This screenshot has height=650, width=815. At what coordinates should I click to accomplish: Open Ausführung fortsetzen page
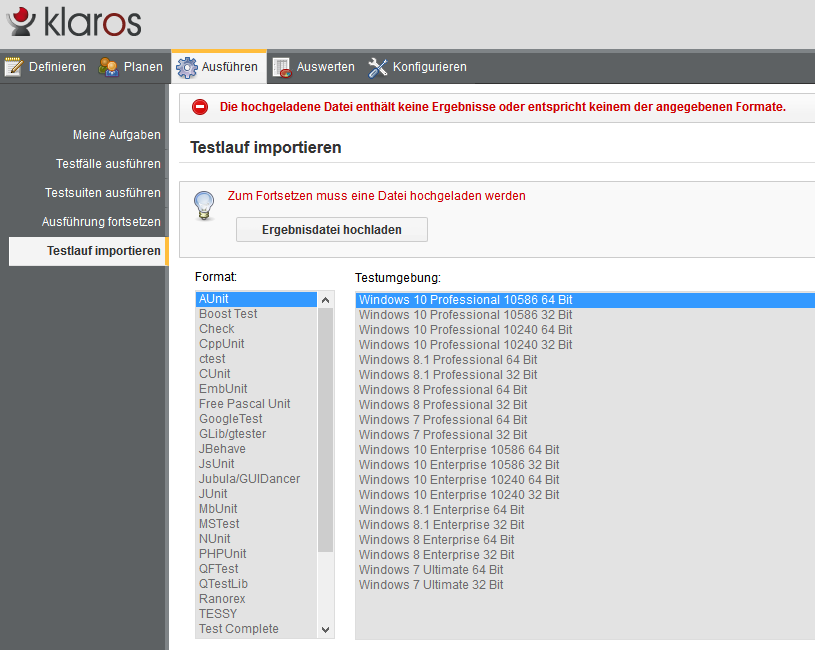pos(101,222)
